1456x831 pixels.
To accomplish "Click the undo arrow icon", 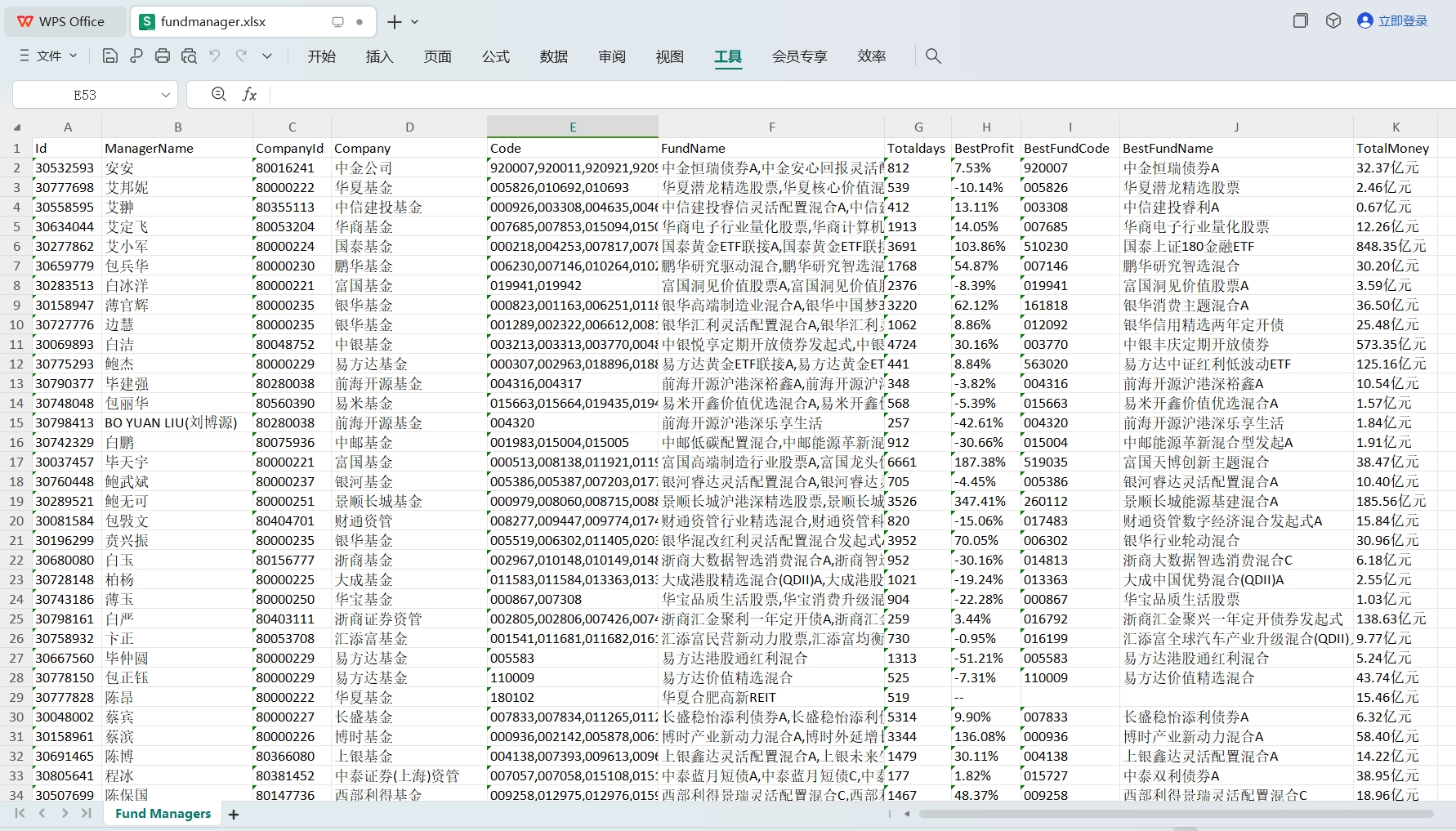I will [215, 56].
